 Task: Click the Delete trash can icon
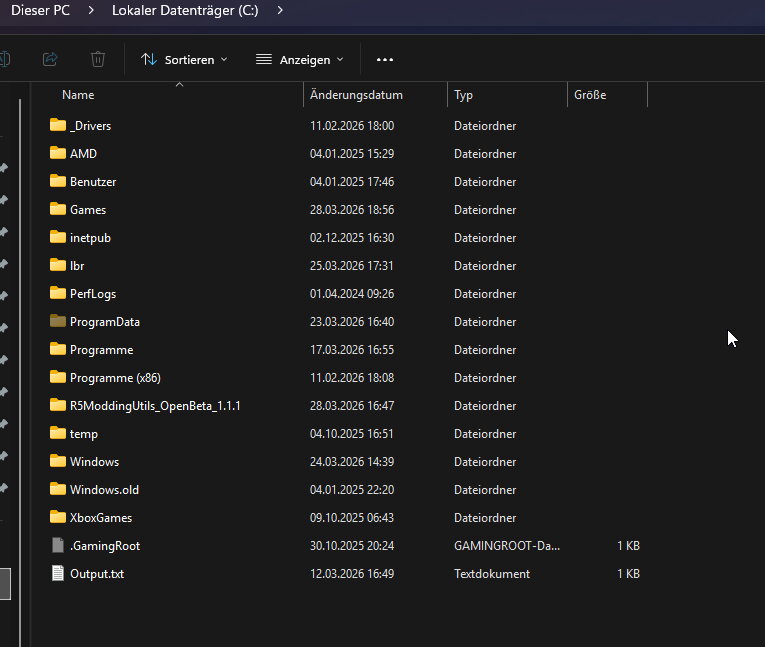coord(98,60)
